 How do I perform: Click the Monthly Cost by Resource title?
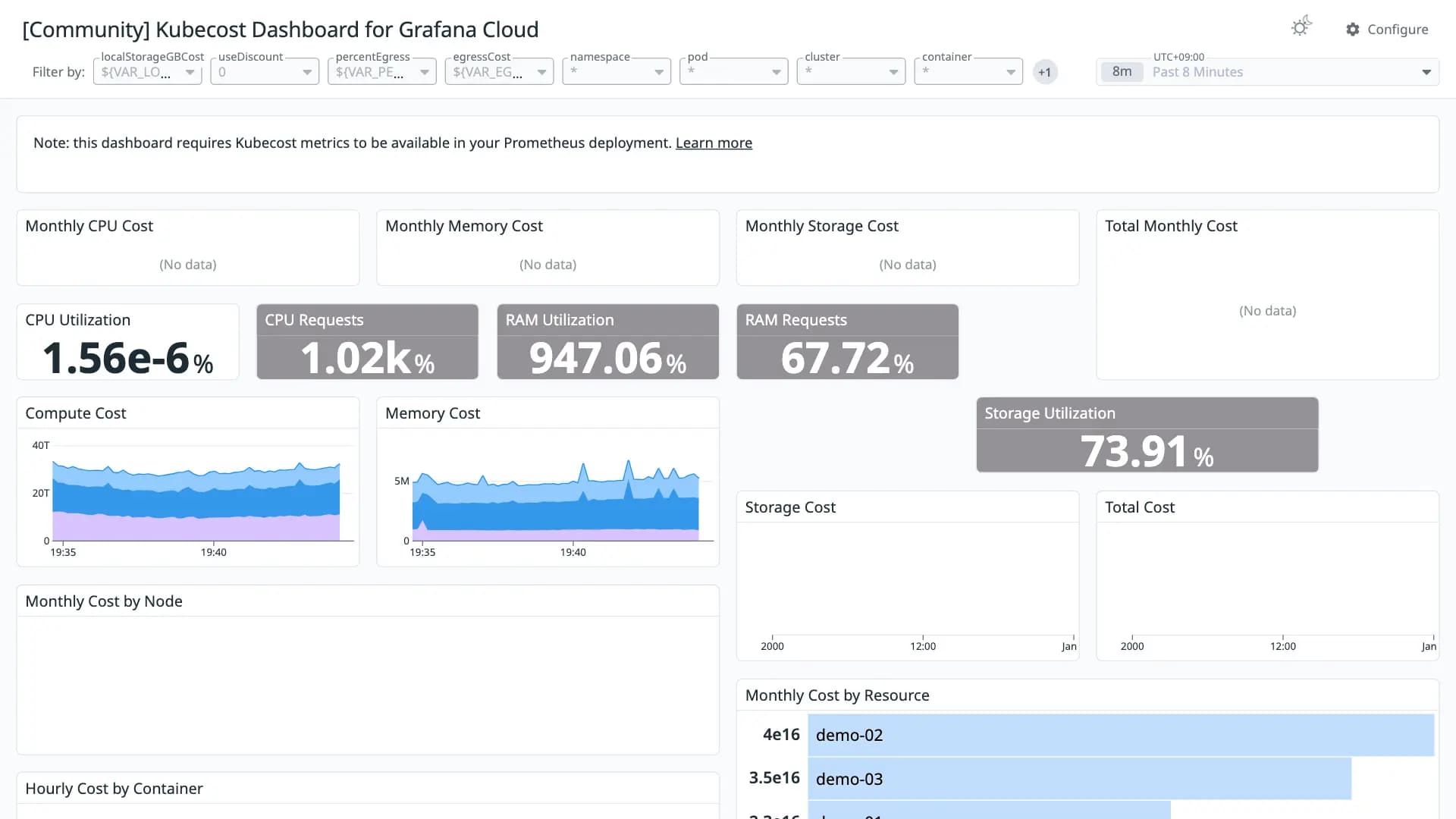tap(837, 695)
